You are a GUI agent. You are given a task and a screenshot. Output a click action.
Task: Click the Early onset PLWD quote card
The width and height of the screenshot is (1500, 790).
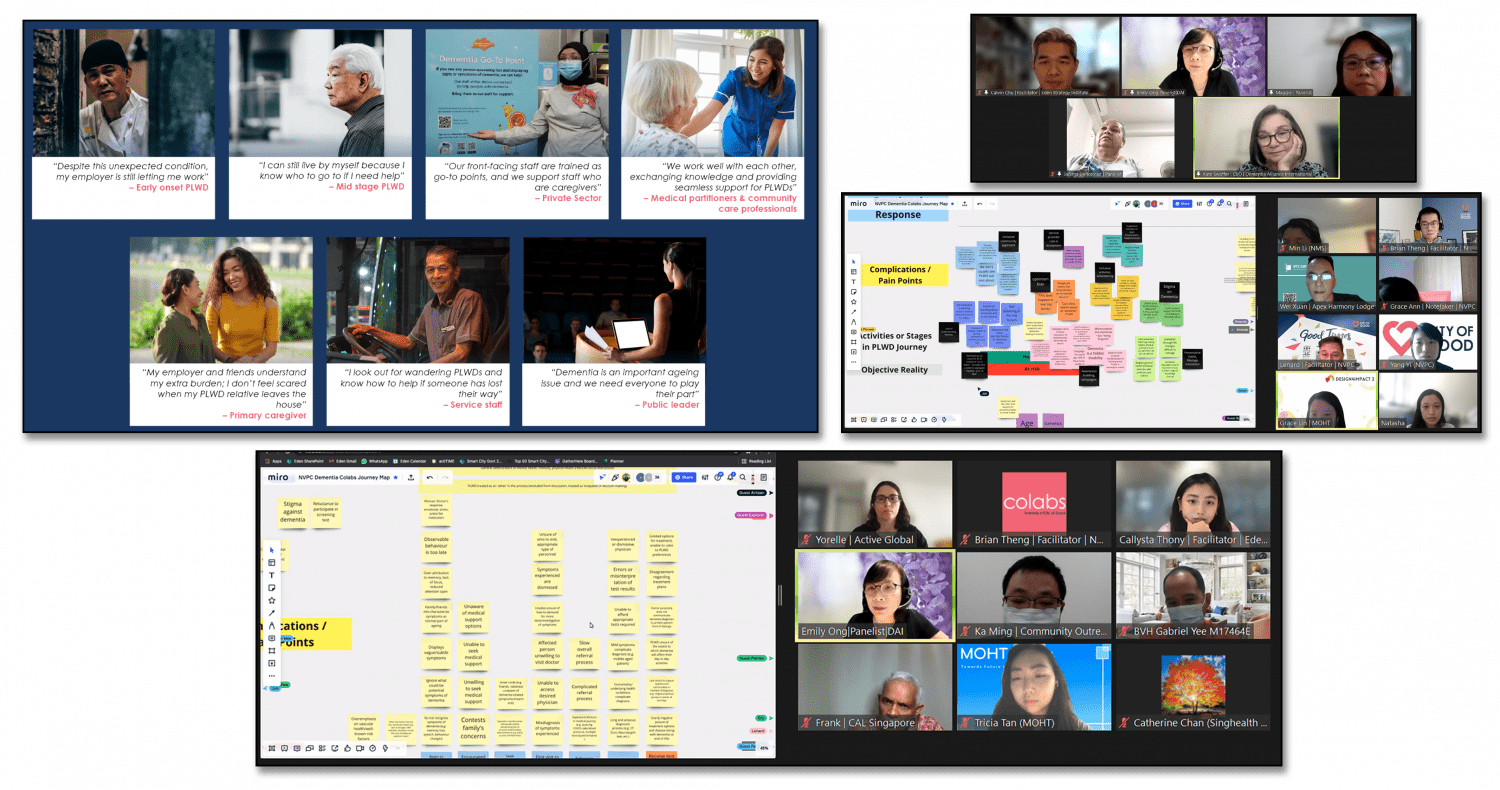point(124,124)
